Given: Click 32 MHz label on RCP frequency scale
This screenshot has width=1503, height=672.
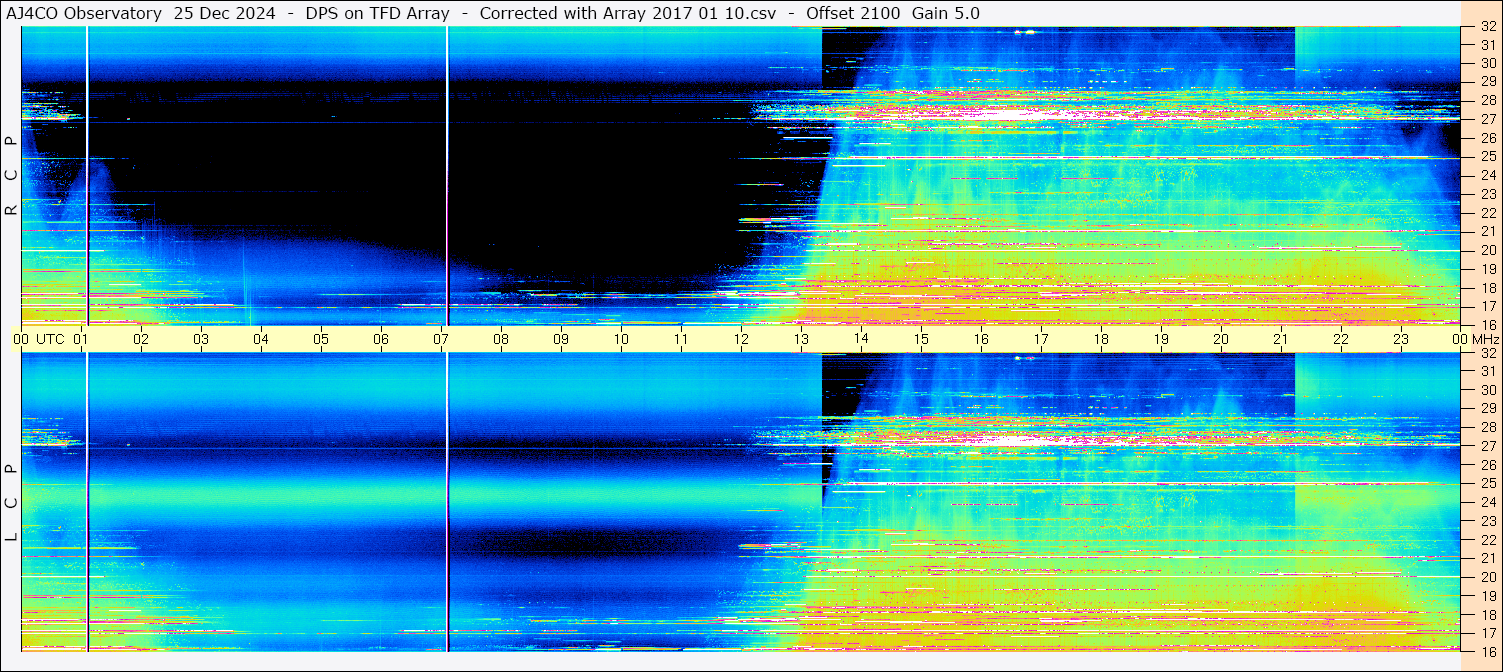Looking at the screenshot, I should click(x=1487, y=28).
